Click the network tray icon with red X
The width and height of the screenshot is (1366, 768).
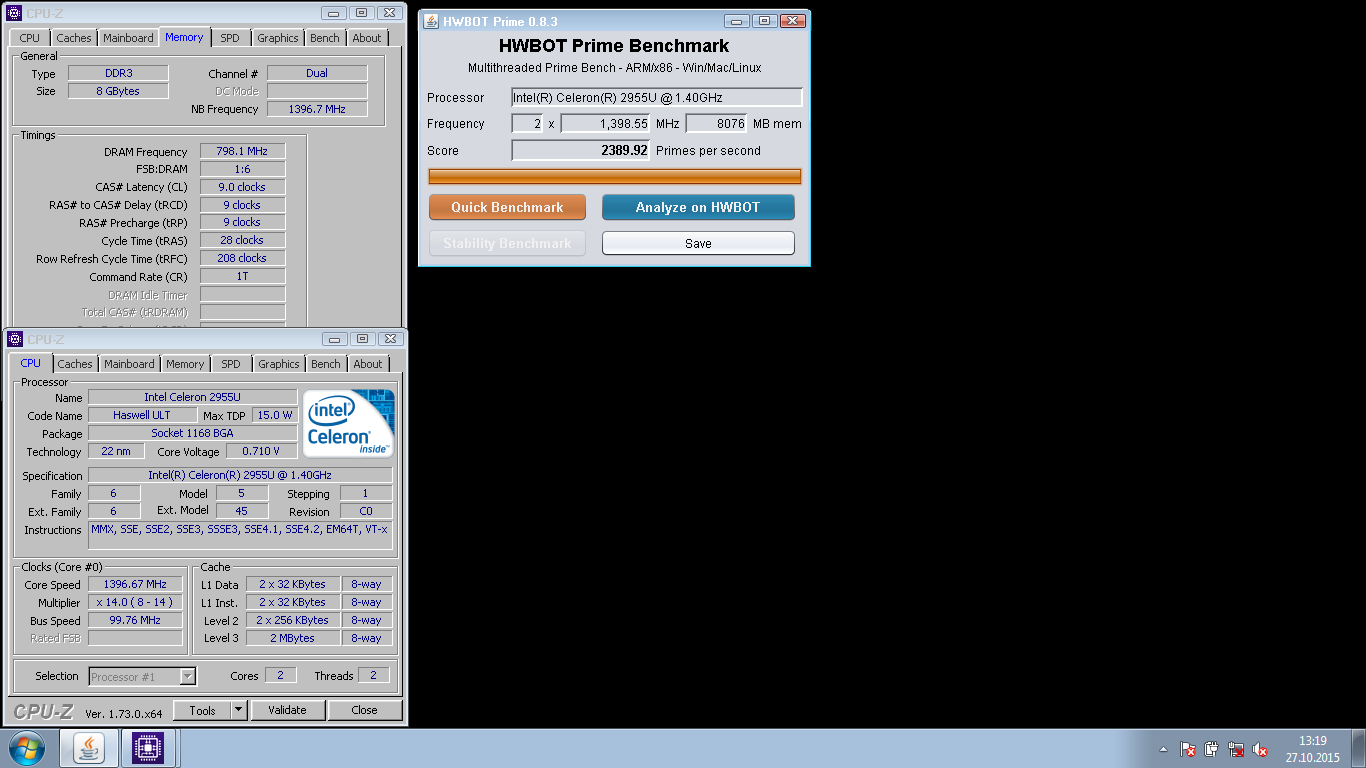(1236, 749)
